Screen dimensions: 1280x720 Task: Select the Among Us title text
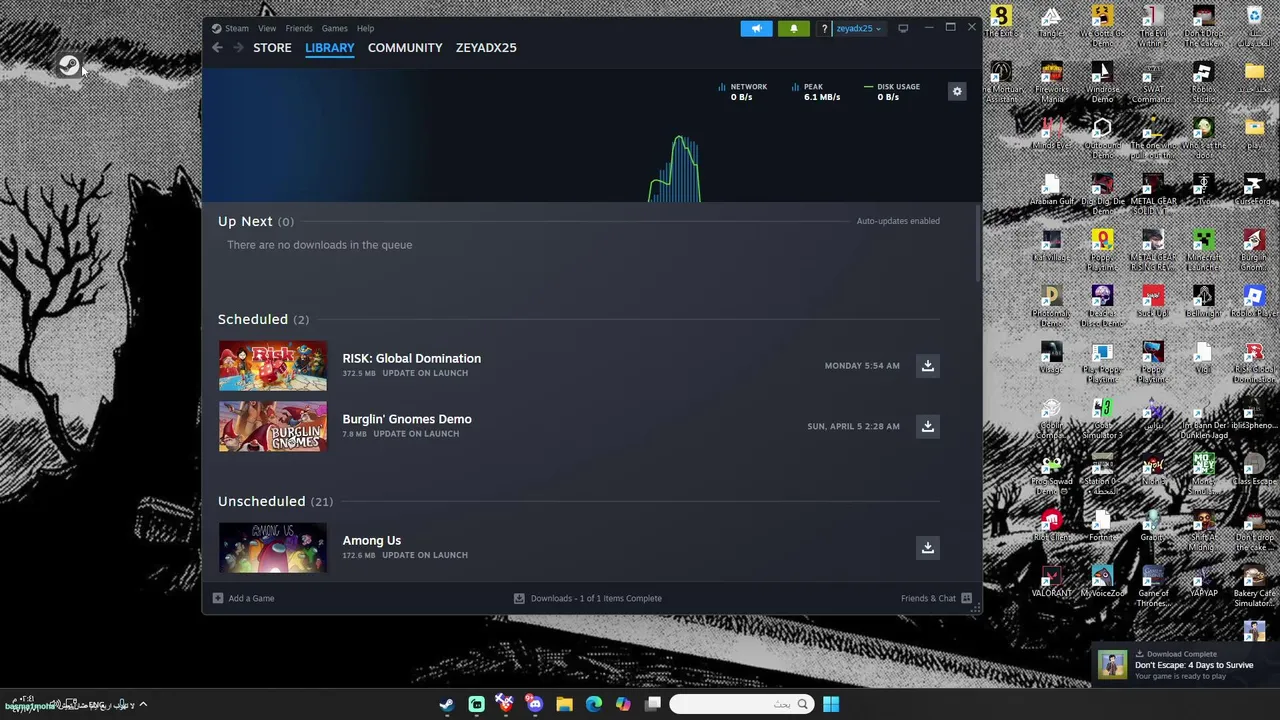coord(372,540)
